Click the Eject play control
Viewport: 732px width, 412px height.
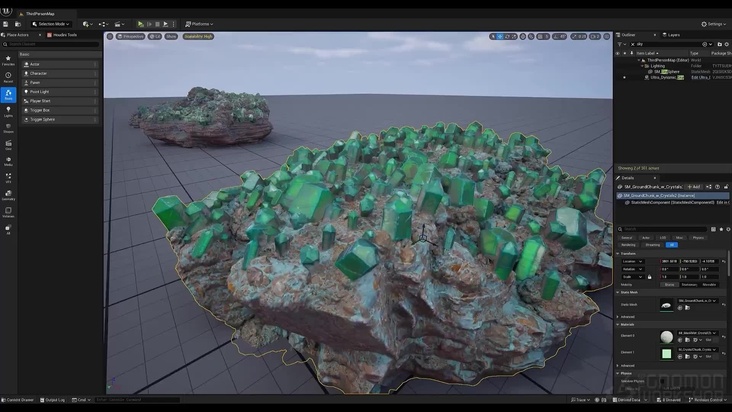(165, 24)
